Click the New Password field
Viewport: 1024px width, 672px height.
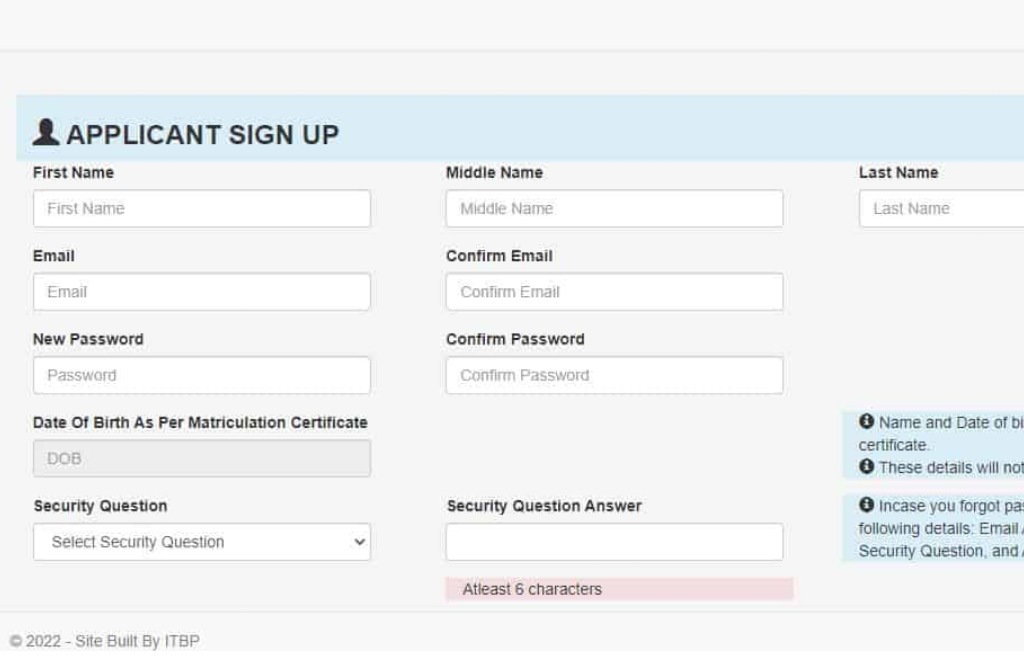point(202,376)
